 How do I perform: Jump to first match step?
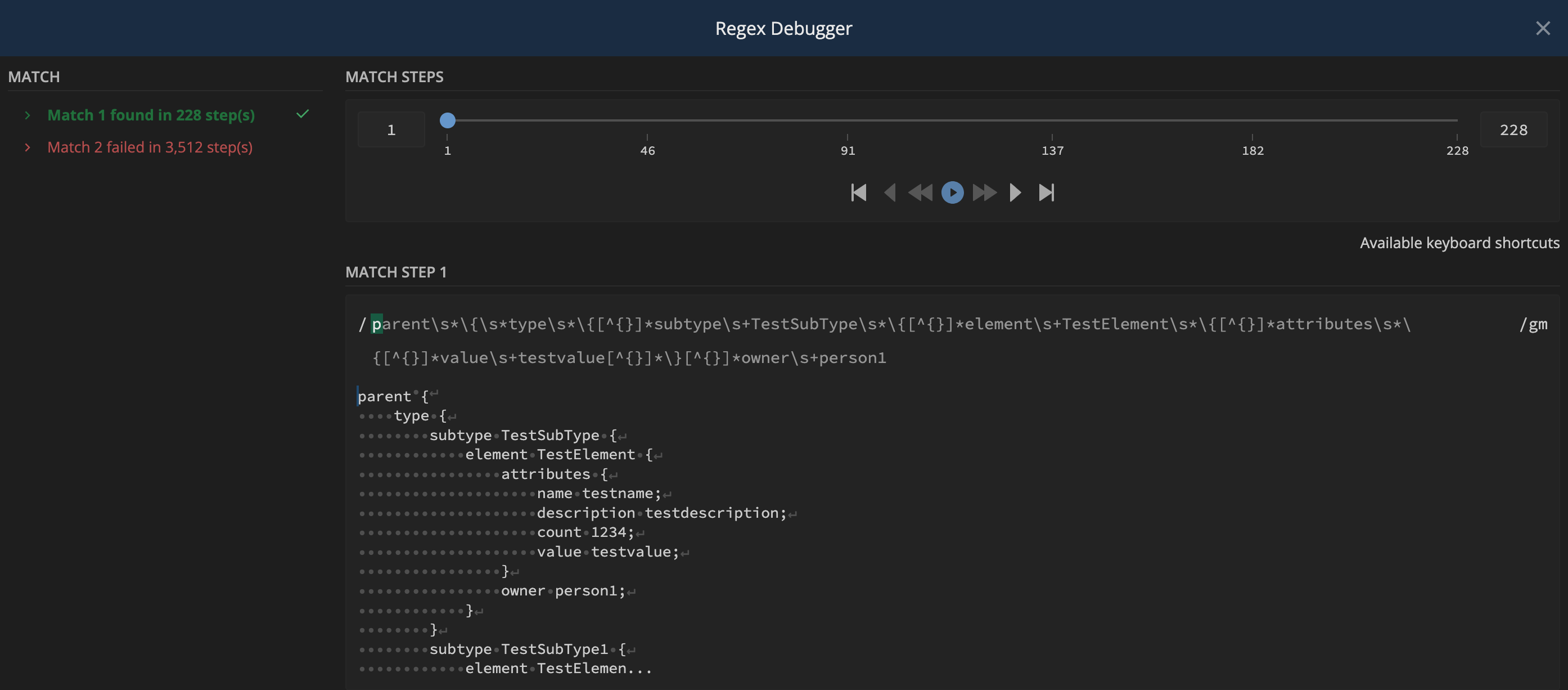pos(858,192)
